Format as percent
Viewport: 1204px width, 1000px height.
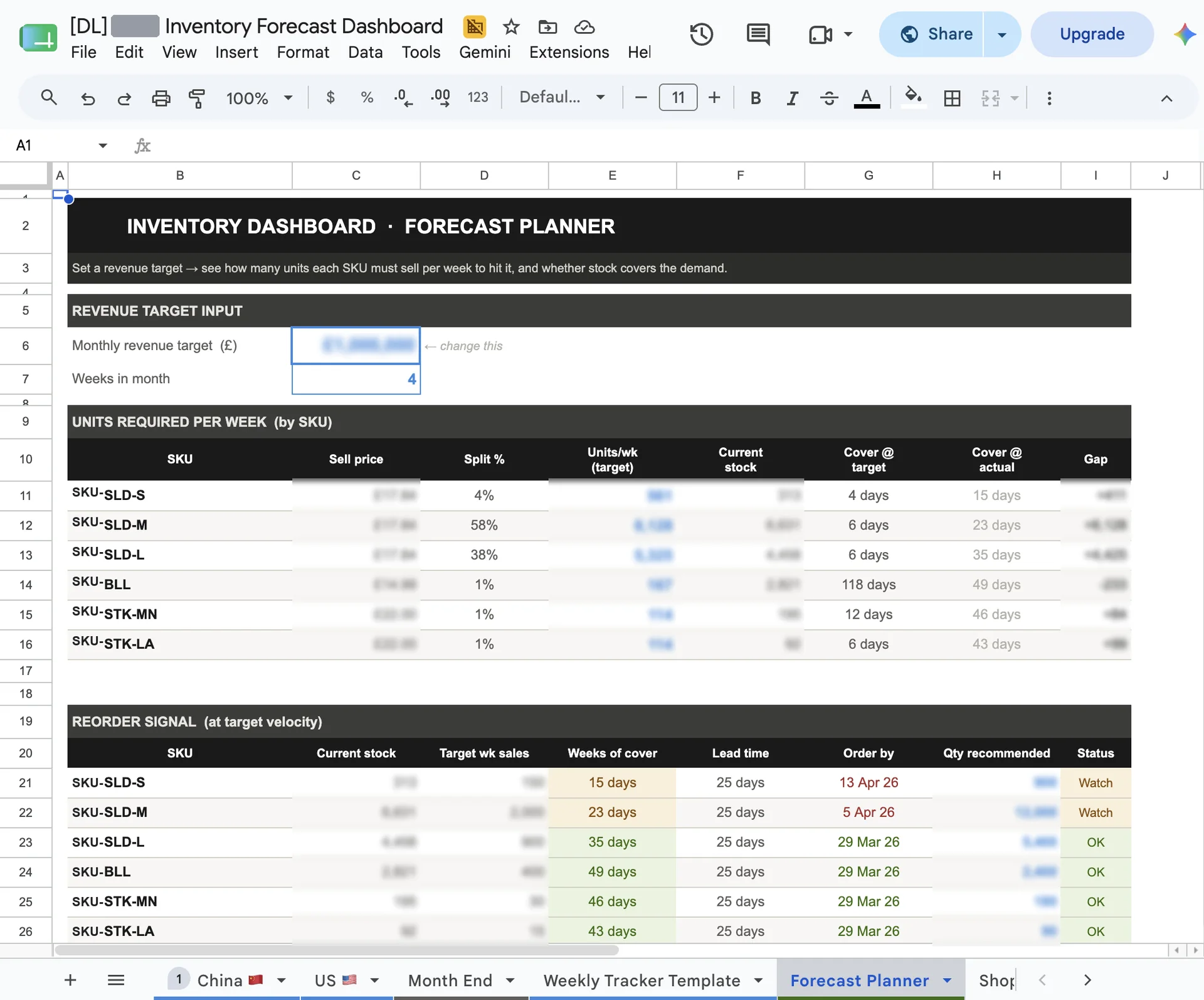[367, 98]
